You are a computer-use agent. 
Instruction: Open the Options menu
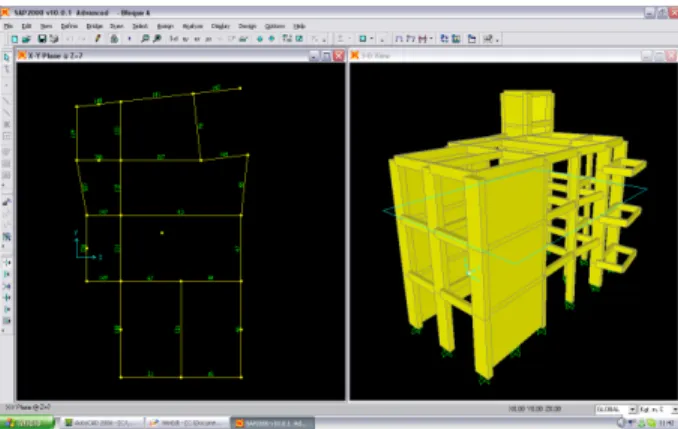(x=275, y=26)
